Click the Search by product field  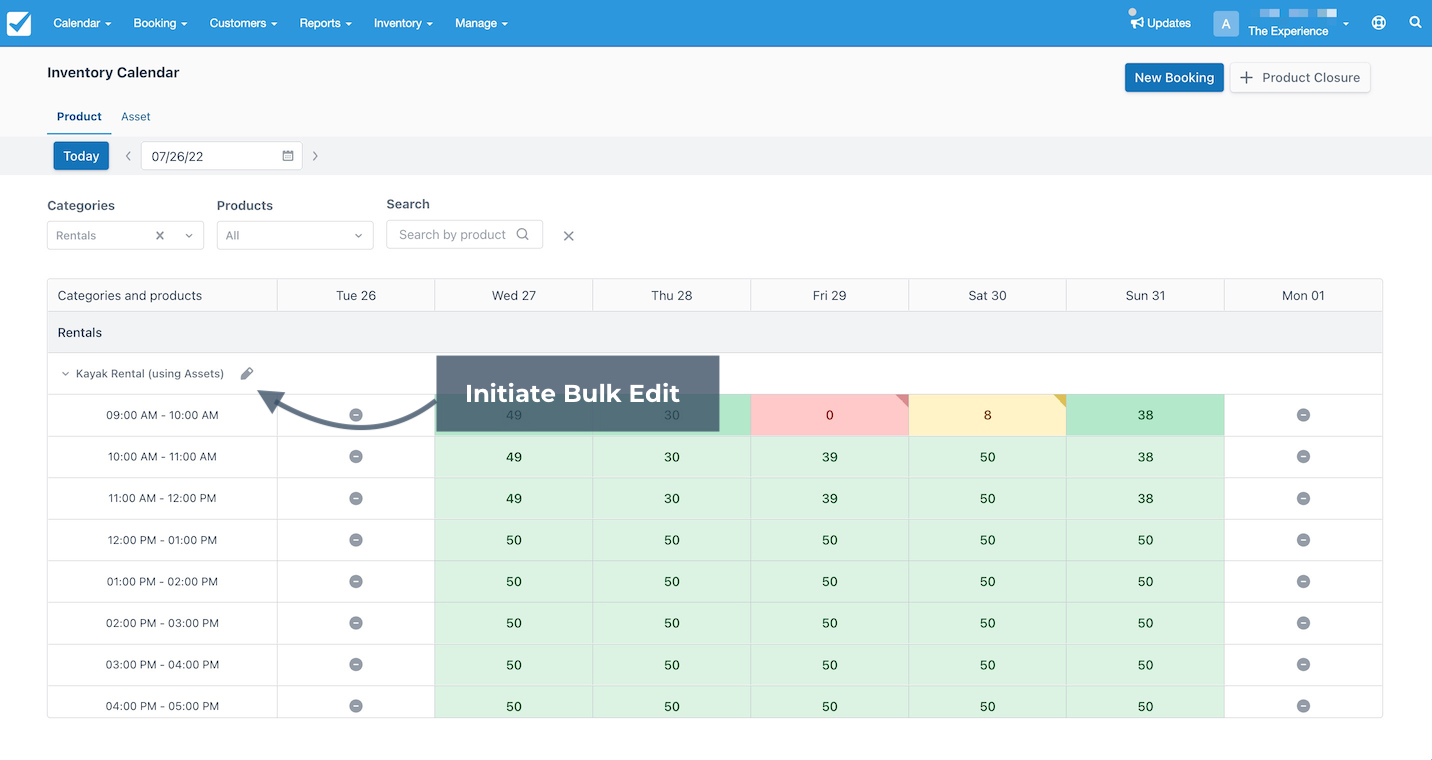464,235
